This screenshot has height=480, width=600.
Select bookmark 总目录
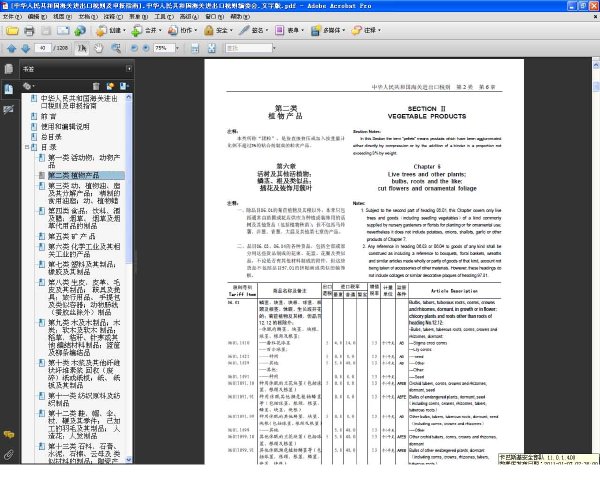coord(51,137)
